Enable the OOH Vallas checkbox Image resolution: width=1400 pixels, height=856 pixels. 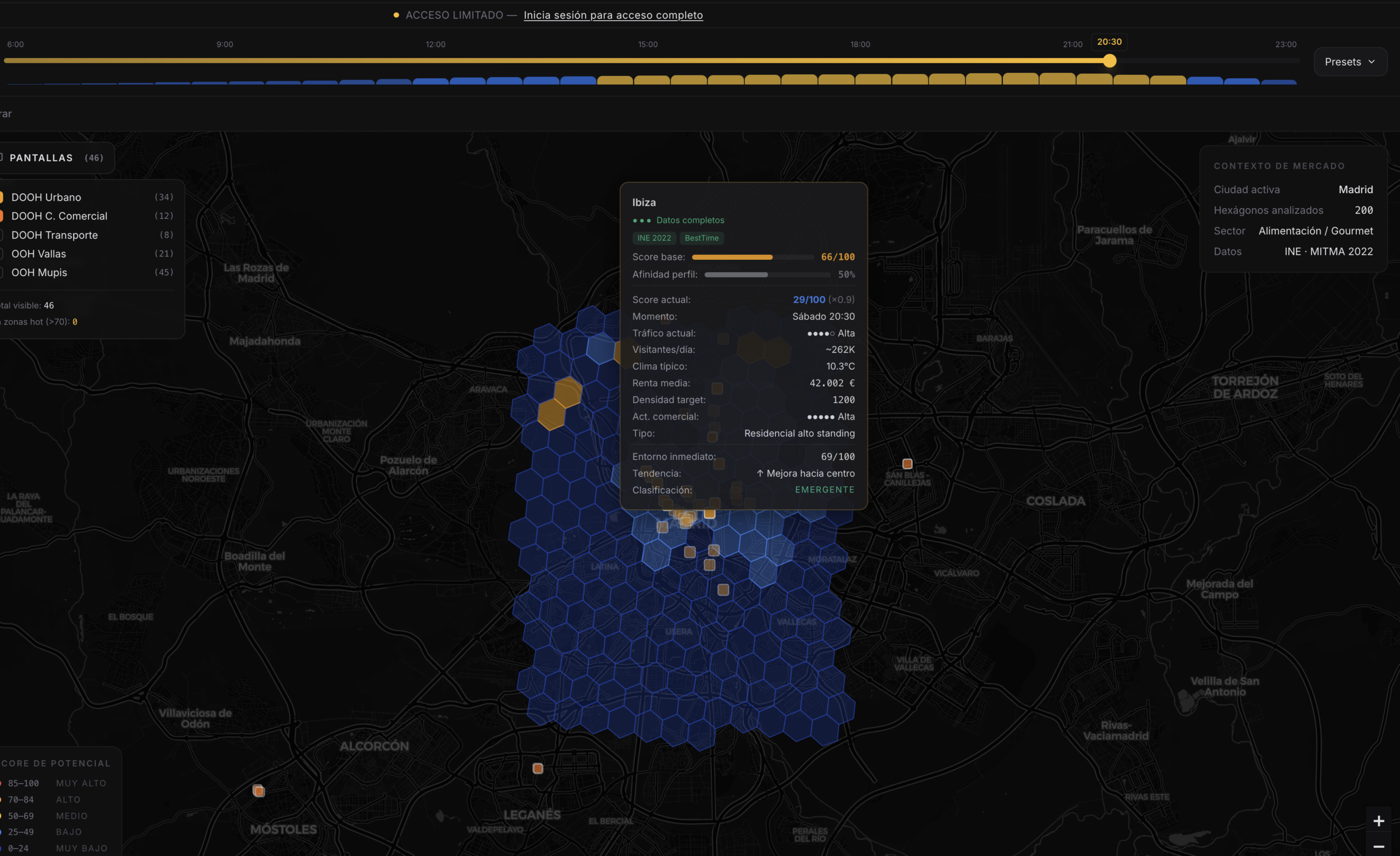(x=1, y=253)
